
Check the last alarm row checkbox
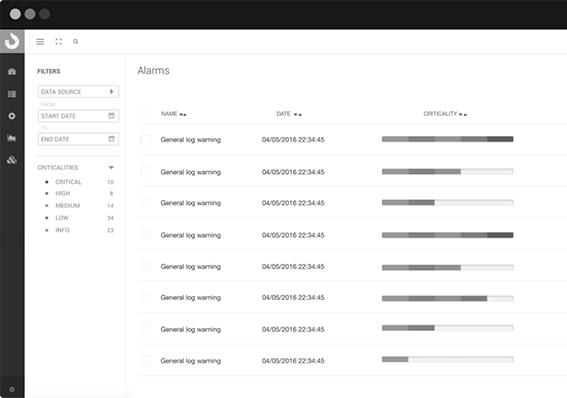[x=146, y=360]
